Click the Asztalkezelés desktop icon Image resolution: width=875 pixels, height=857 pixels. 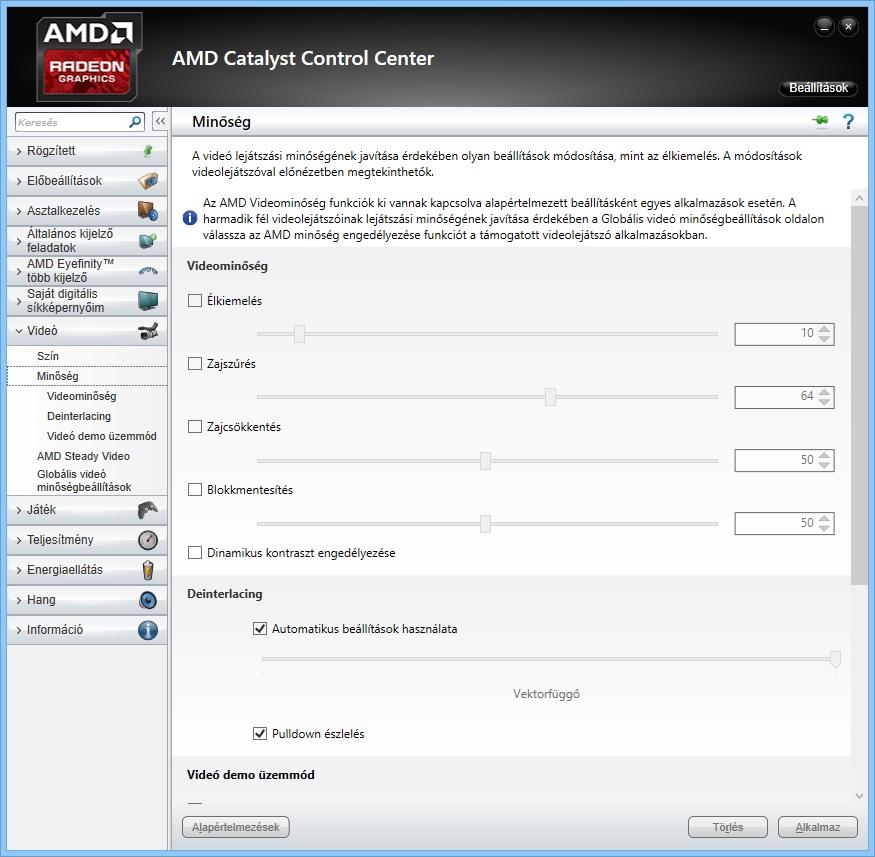pyautogui.click(x=148, y=211)
